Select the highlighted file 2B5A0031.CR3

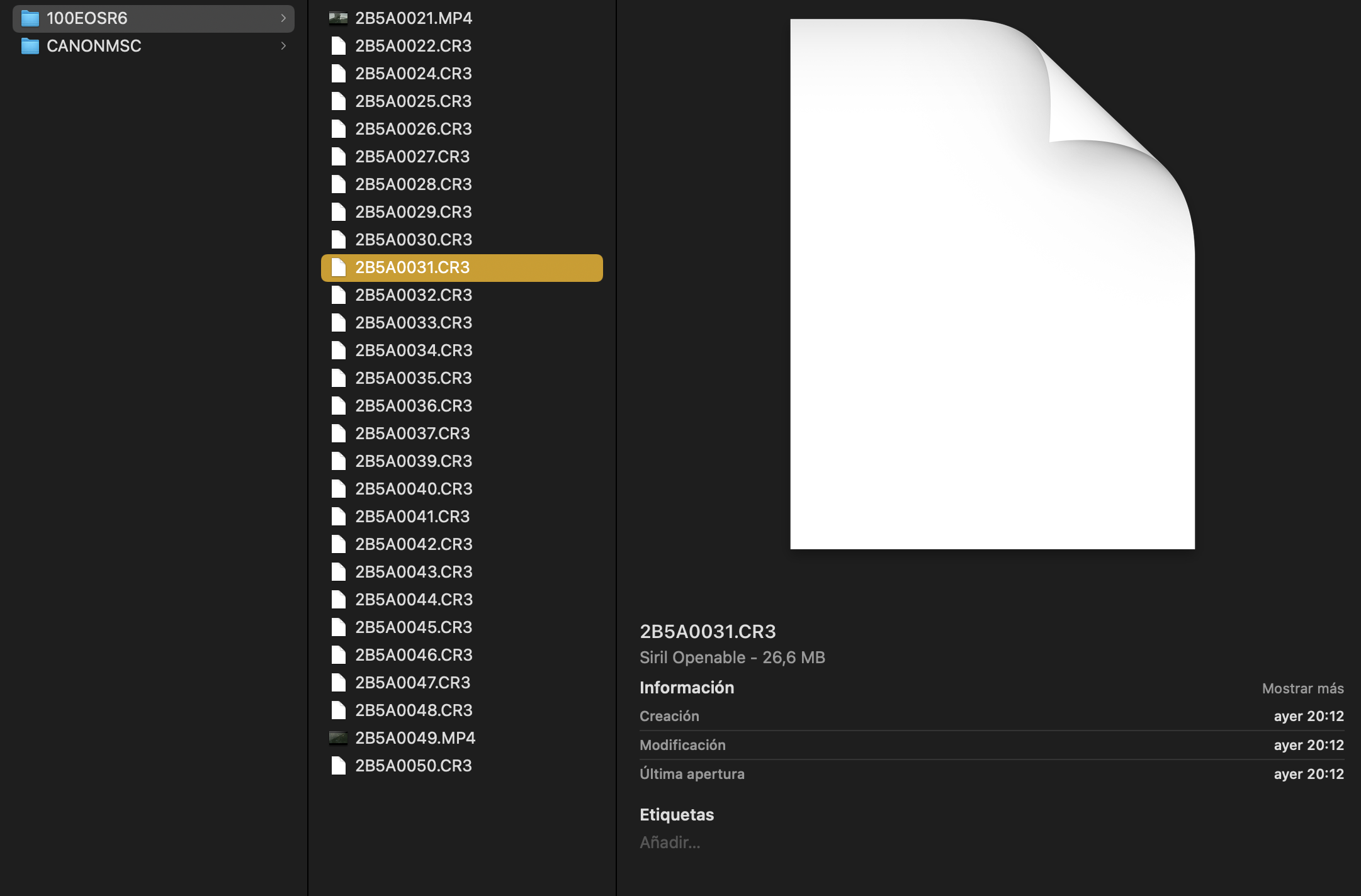point(412,267)
